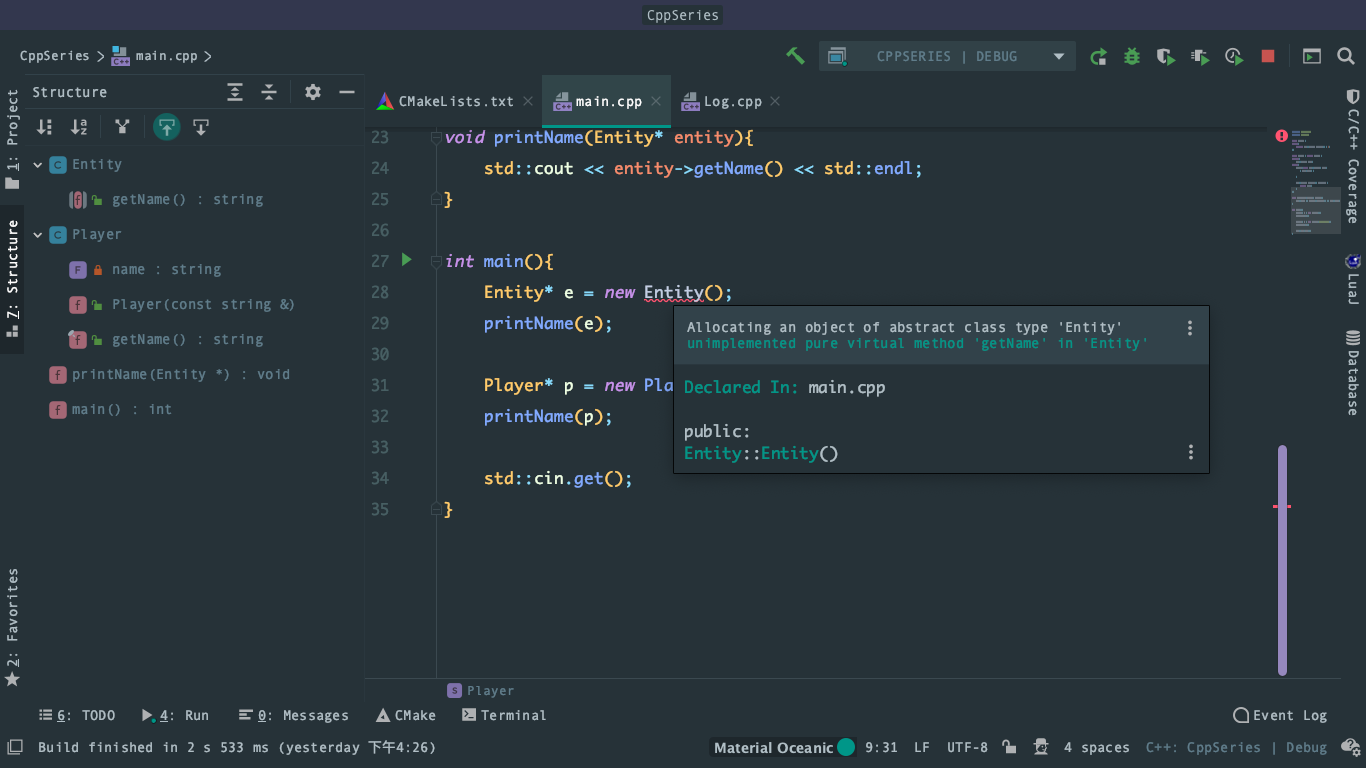Image resolution: width=1366 pixels, height=768 pixels.
Task: Click red error stripe mark on scrollbar
Action: pyautogui.click(x=1282, y=507)
